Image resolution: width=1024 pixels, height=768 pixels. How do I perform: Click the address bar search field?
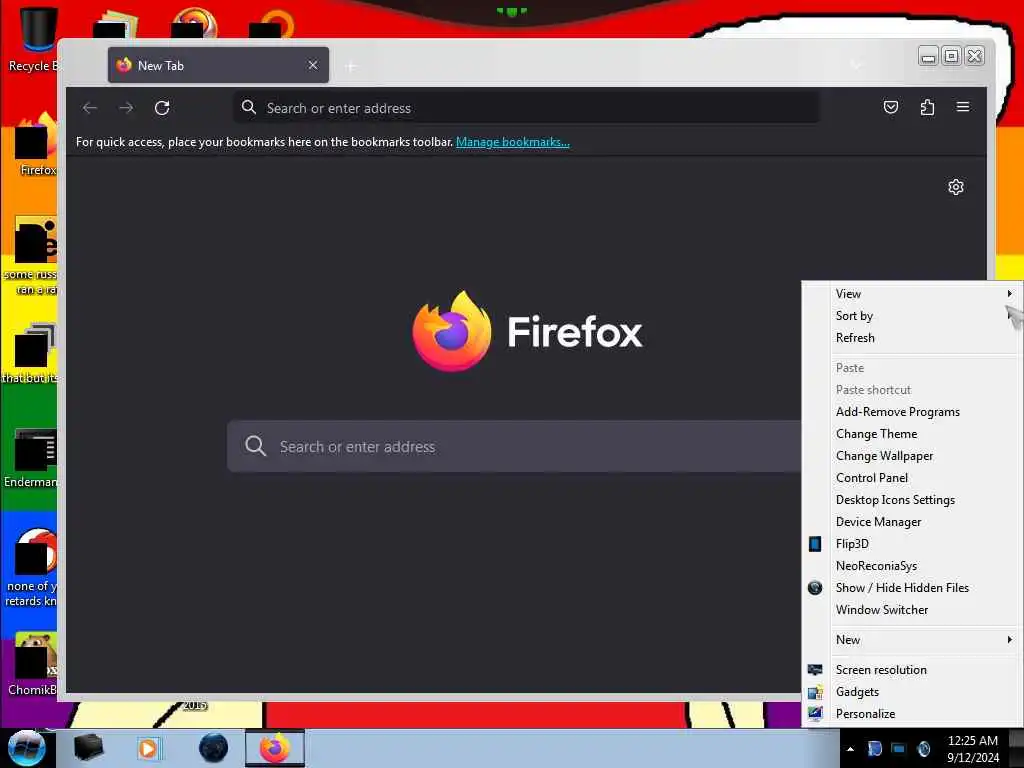[526, 108]
